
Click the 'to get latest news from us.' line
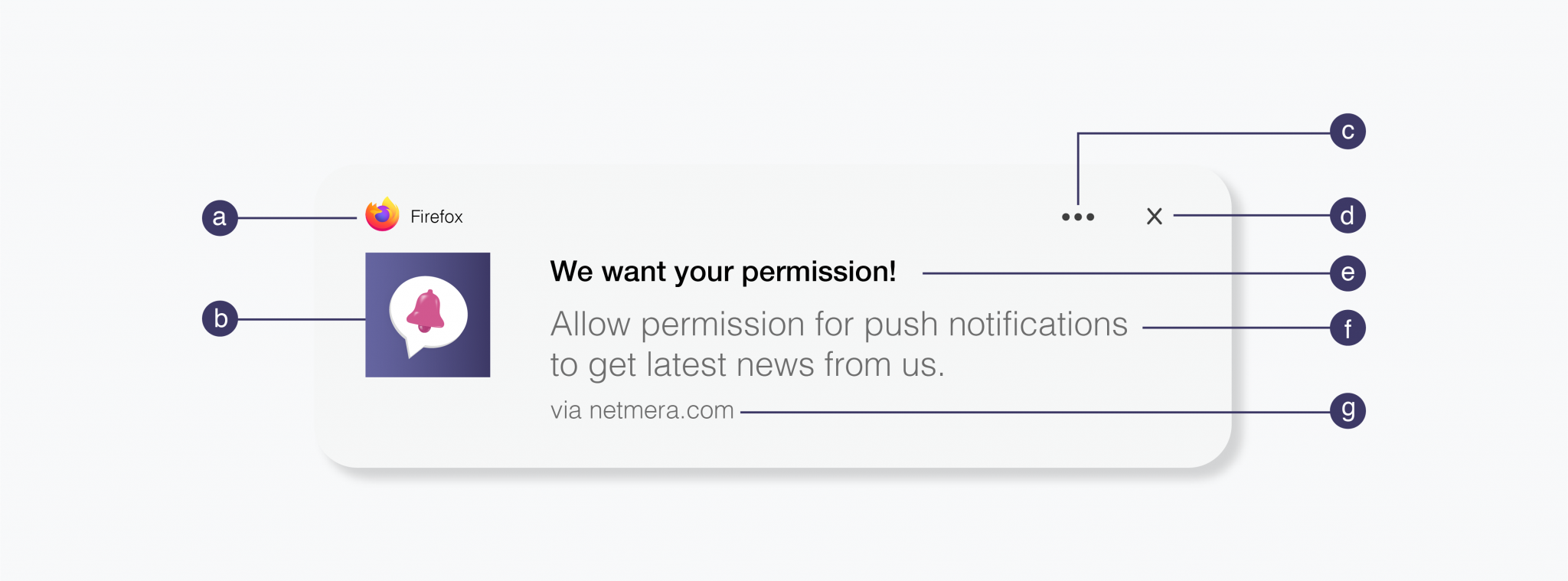[x=747, y=365]
